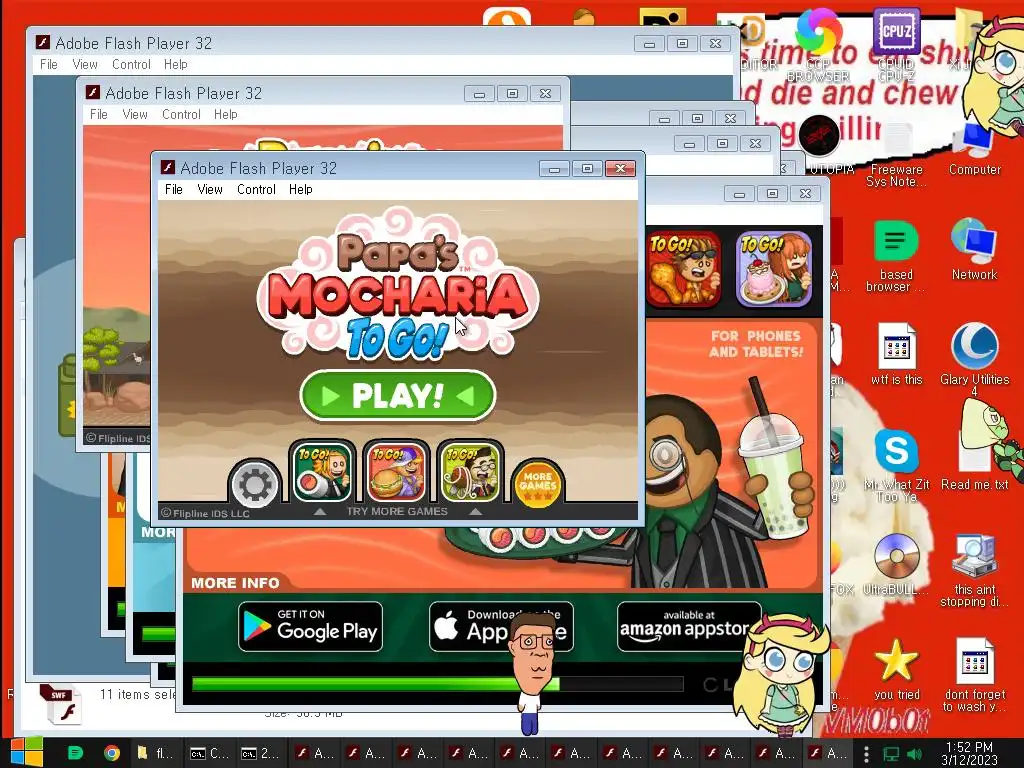This screenshot has width=1024, height=768.
Task: Open Control menu in front Flash Player window
Action: pos(256,189)
